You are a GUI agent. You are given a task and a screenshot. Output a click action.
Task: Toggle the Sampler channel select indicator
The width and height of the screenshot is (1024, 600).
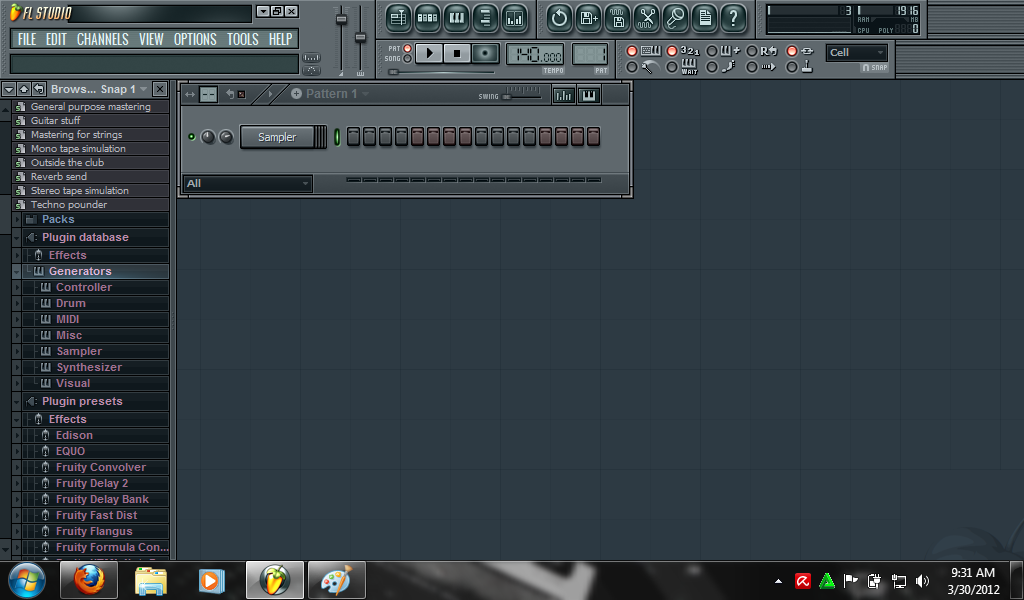[x=337, y=137]
